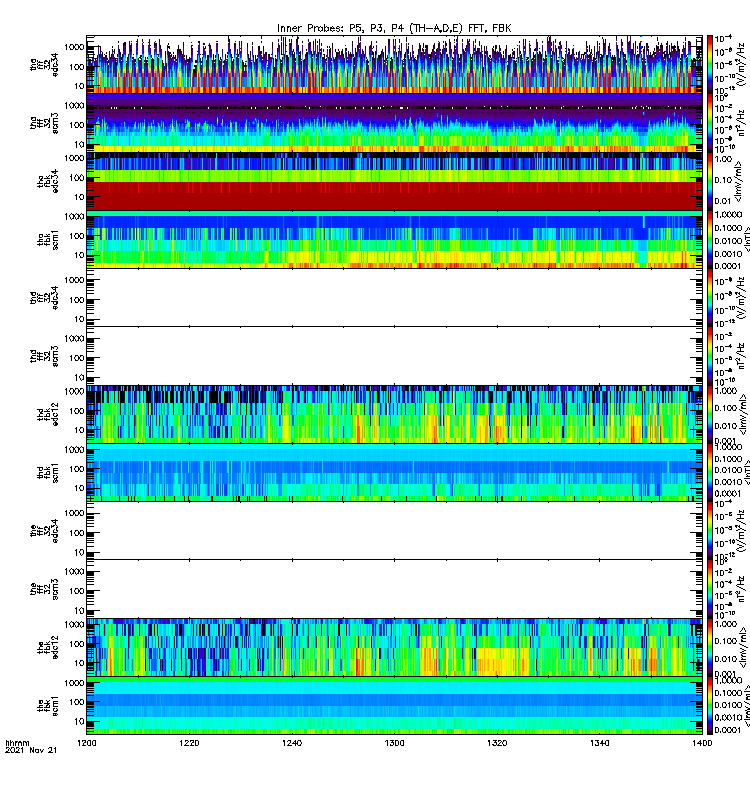This screenshot has height=800, width=750.
Task: Click the color bar beside the fbk edc12 panel
Action: [710, 647]
